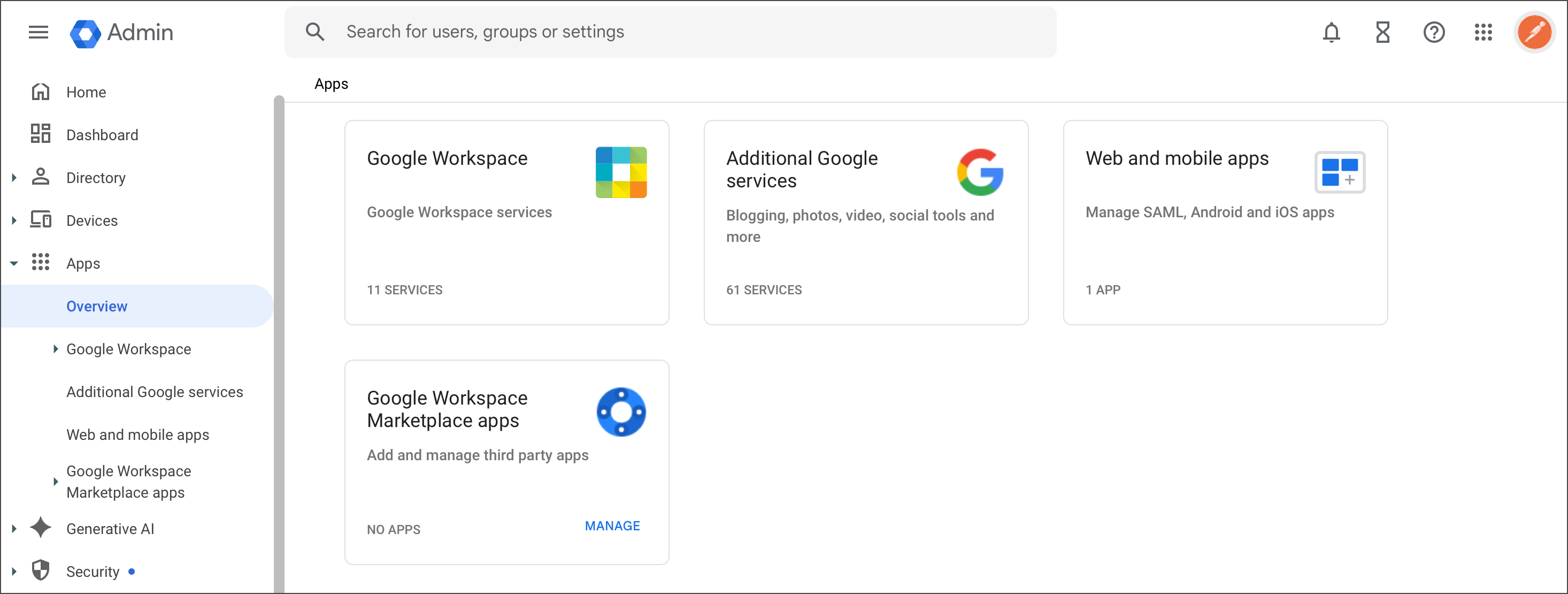The image size is (1568, 594).
Task: Click the Web and mobile apps card icon
Action: (x=1339, y=172)
